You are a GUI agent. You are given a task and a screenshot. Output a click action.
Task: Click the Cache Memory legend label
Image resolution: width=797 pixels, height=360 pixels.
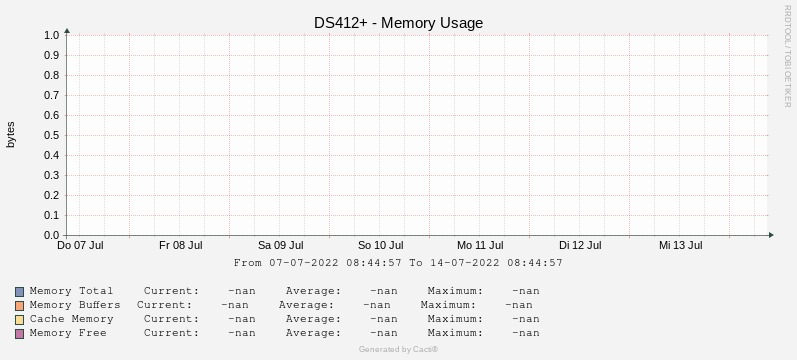[71, 319]
